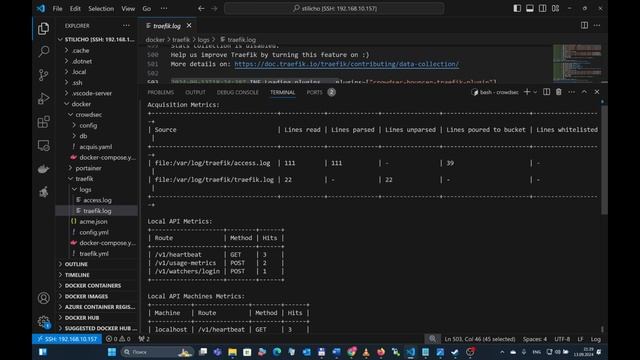The width and height of the screenshot is (640, 360).
Task: Open the Docker whale view in activity bar
Action: click(43, 169)
